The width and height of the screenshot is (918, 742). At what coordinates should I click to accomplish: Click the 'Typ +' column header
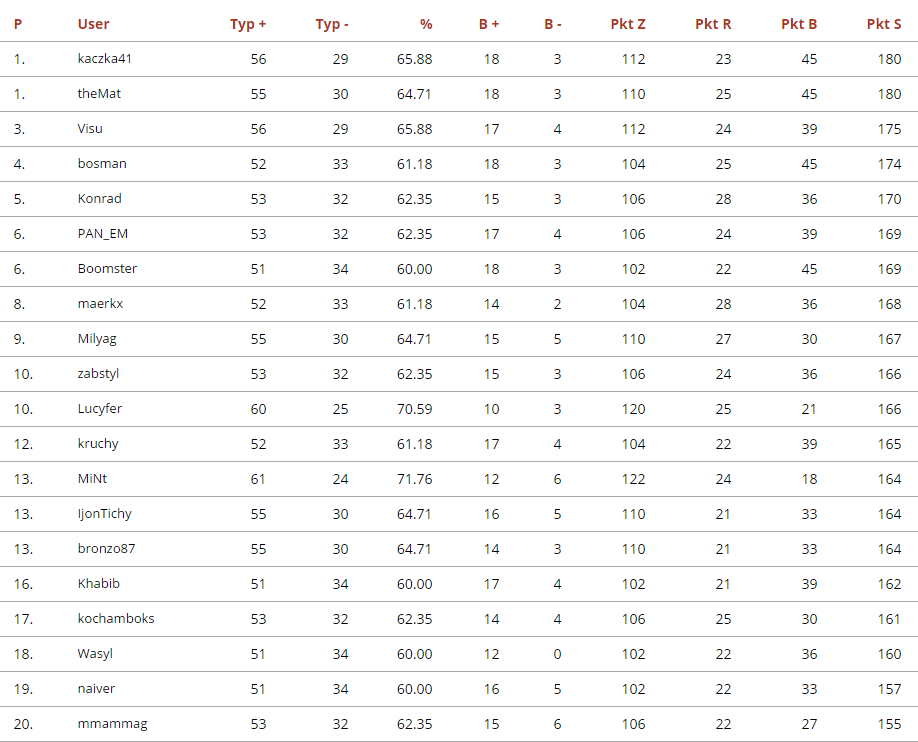[x=248, y=24]
